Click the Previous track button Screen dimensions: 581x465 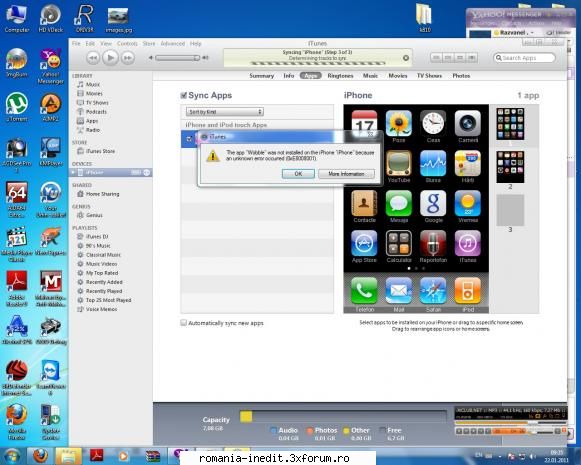pyautogui.click(x=93, y=58)
